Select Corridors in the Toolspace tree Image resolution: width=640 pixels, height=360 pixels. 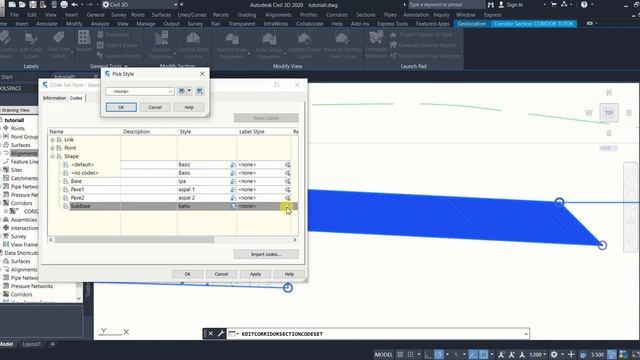point(21,203)
